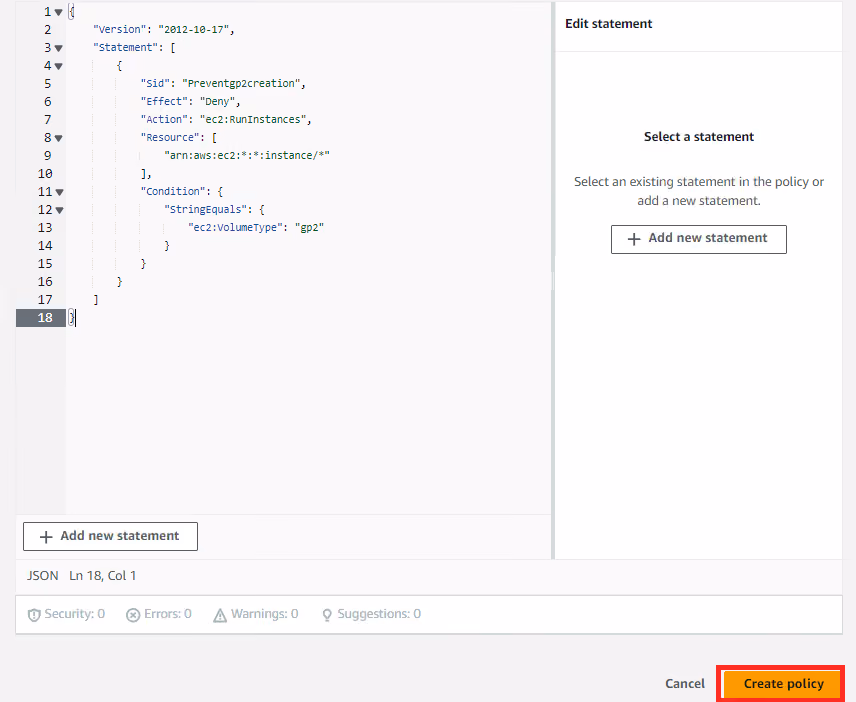856x702 pixels.
Task: Collapse the fold arrow on line 1
Action: pos(58,12)
